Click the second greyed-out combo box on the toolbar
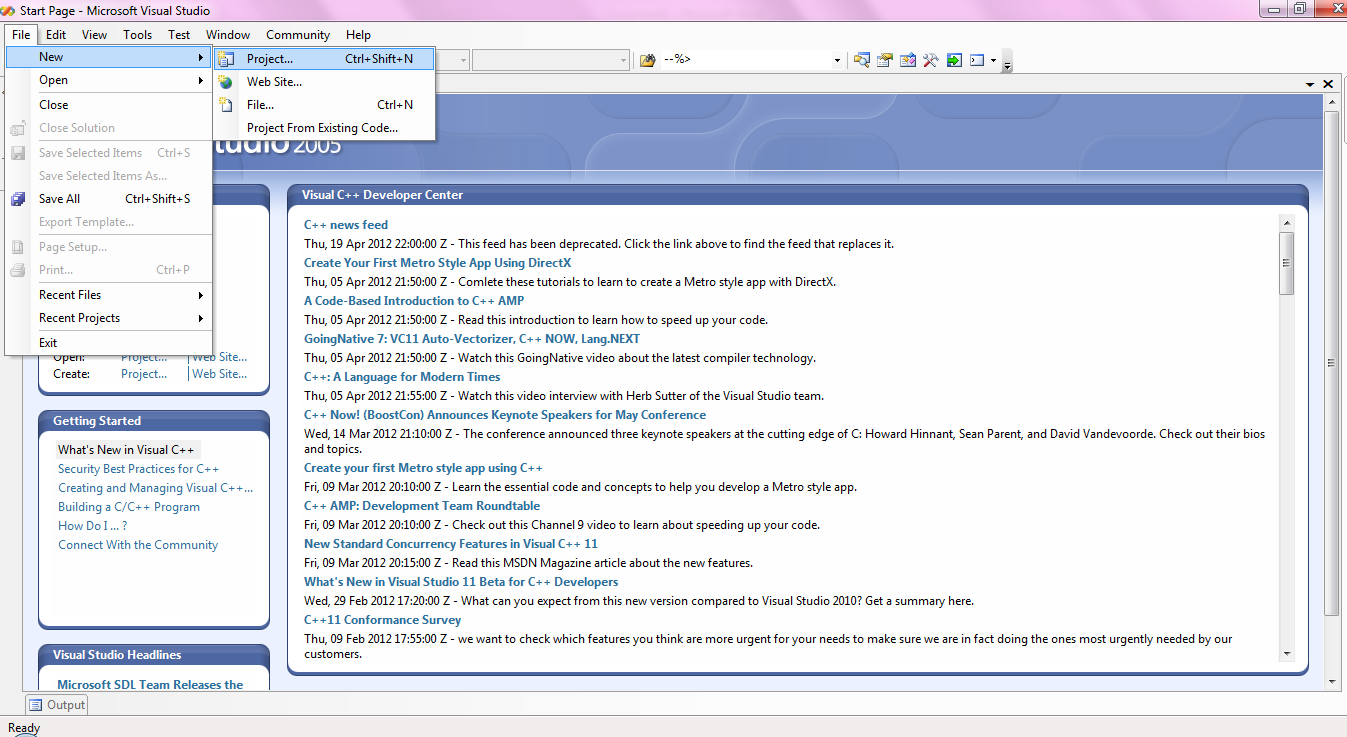Screen dimensions: 1347x737 551,60
